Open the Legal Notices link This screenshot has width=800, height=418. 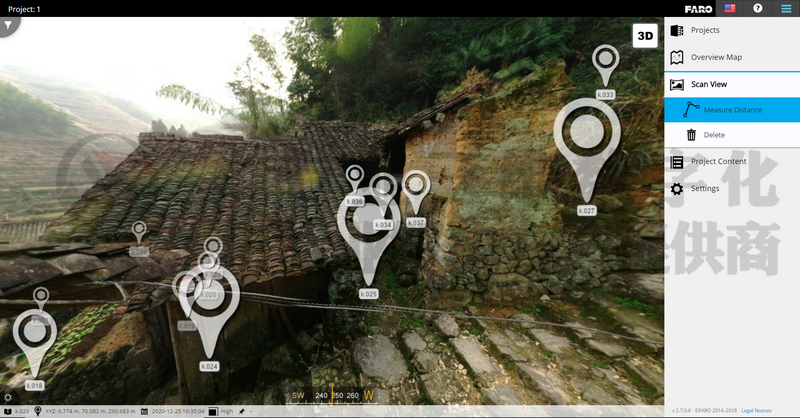point(756,411)
